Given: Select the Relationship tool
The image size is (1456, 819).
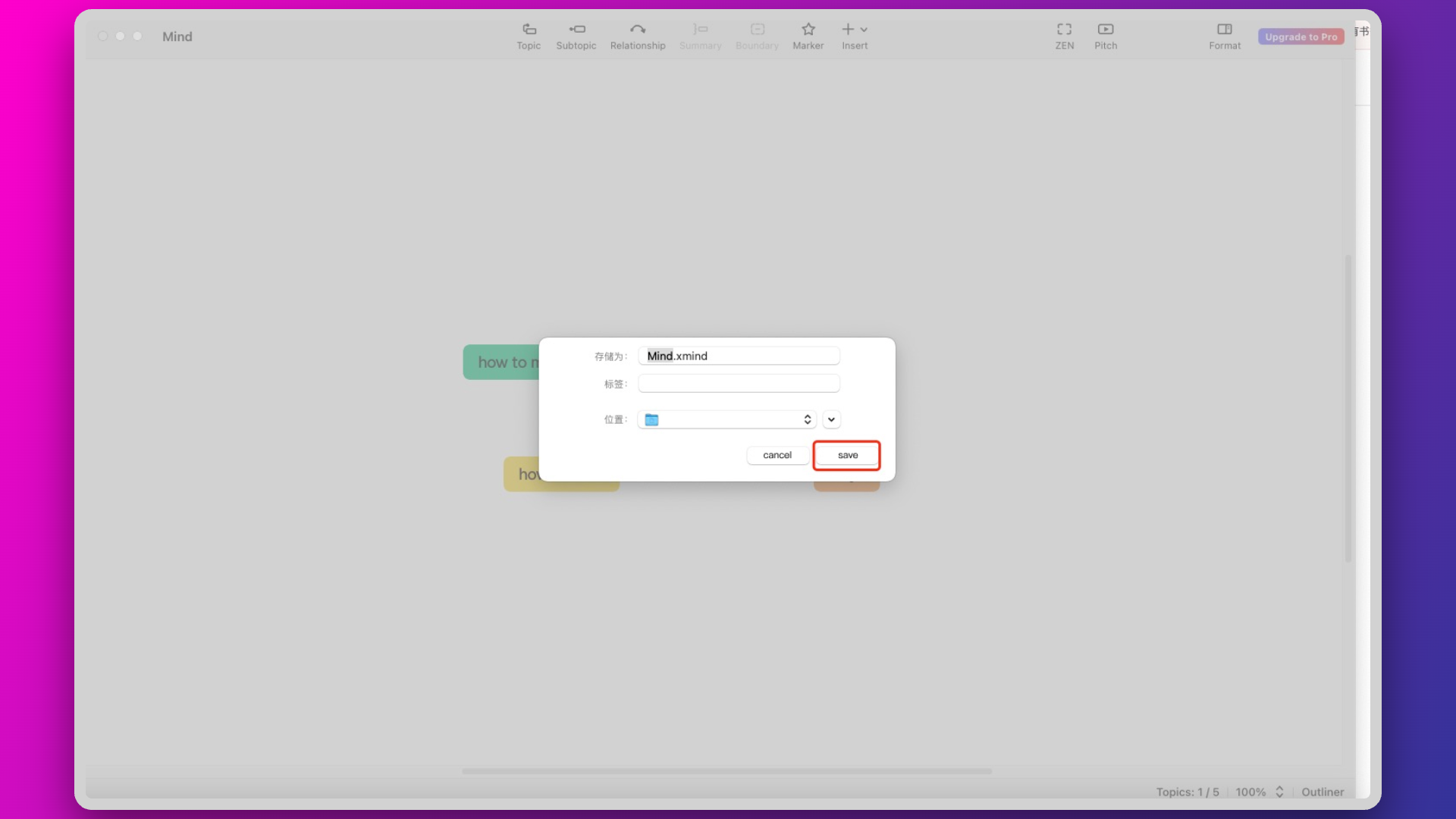Looking at the screenshot, I should pos(638,36).
